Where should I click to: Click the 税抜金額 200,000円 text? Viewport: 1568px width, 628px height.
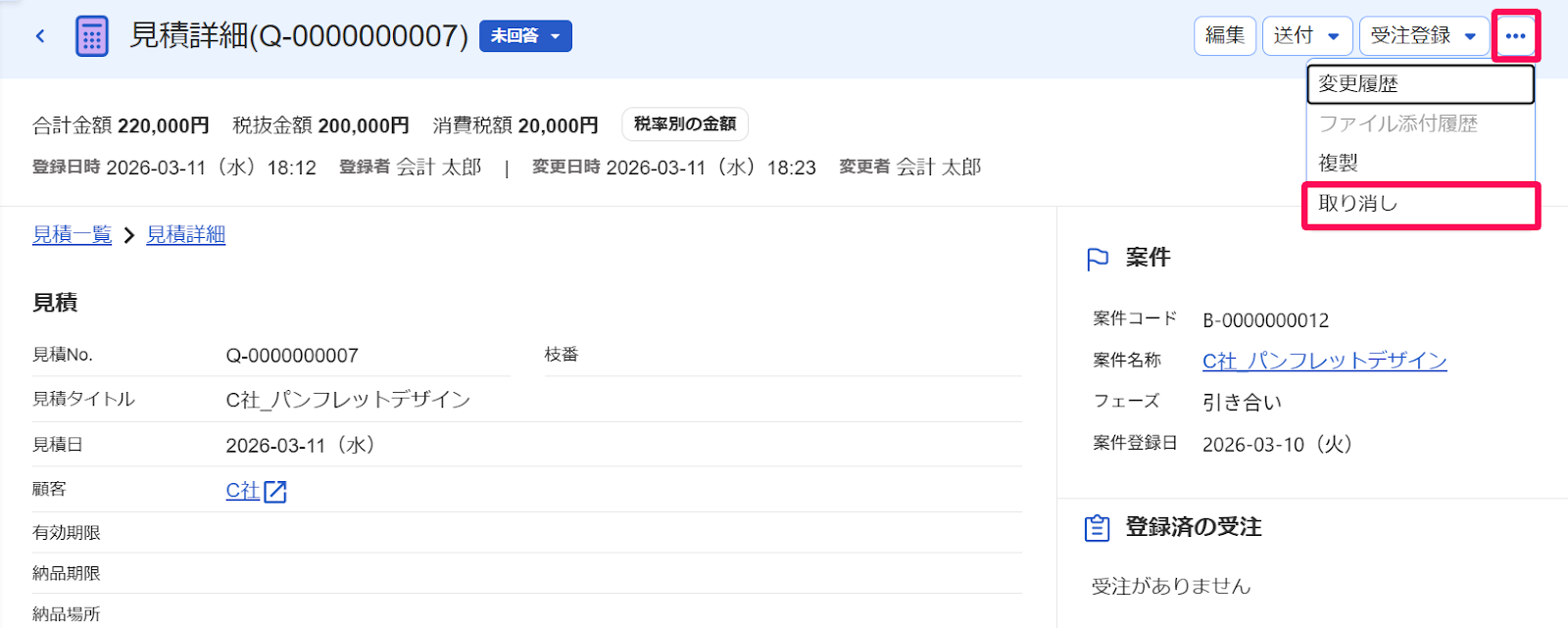coord(320,125)
